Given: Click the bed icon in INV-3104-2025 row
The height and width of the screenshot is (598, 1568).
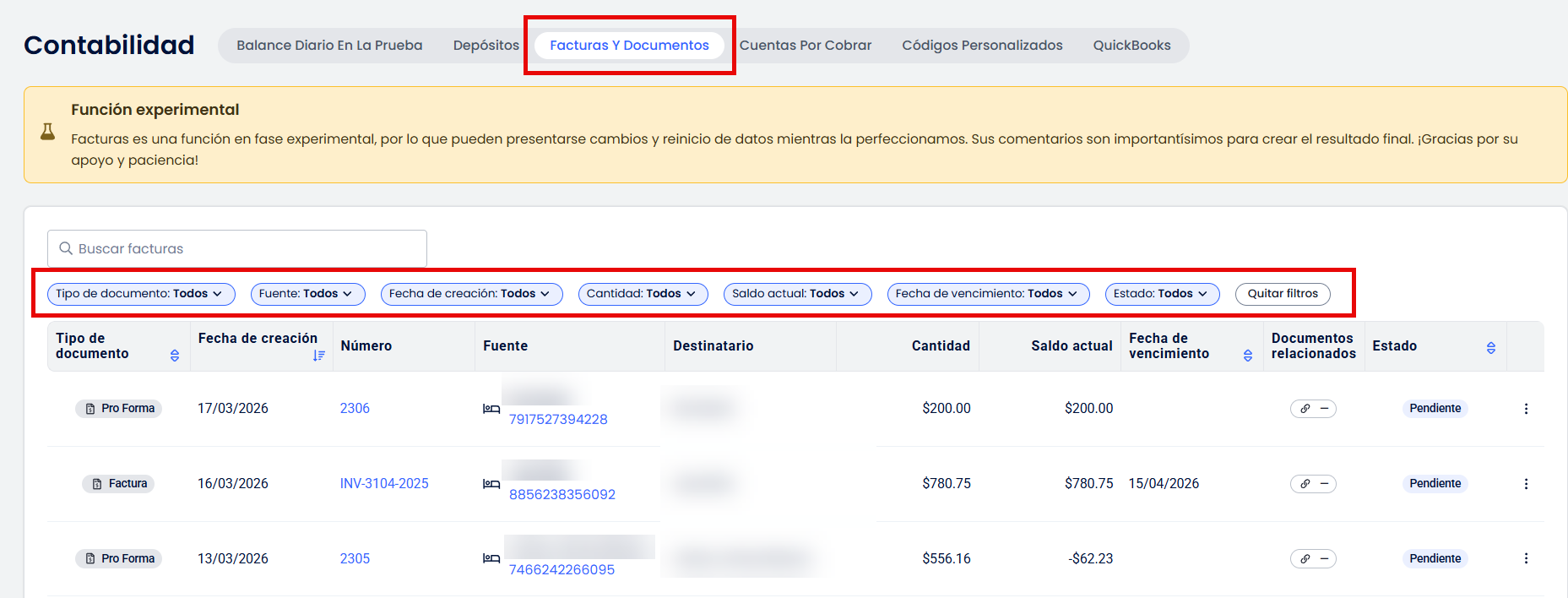Looking at the screenshot, I should [x=491, y=484].
